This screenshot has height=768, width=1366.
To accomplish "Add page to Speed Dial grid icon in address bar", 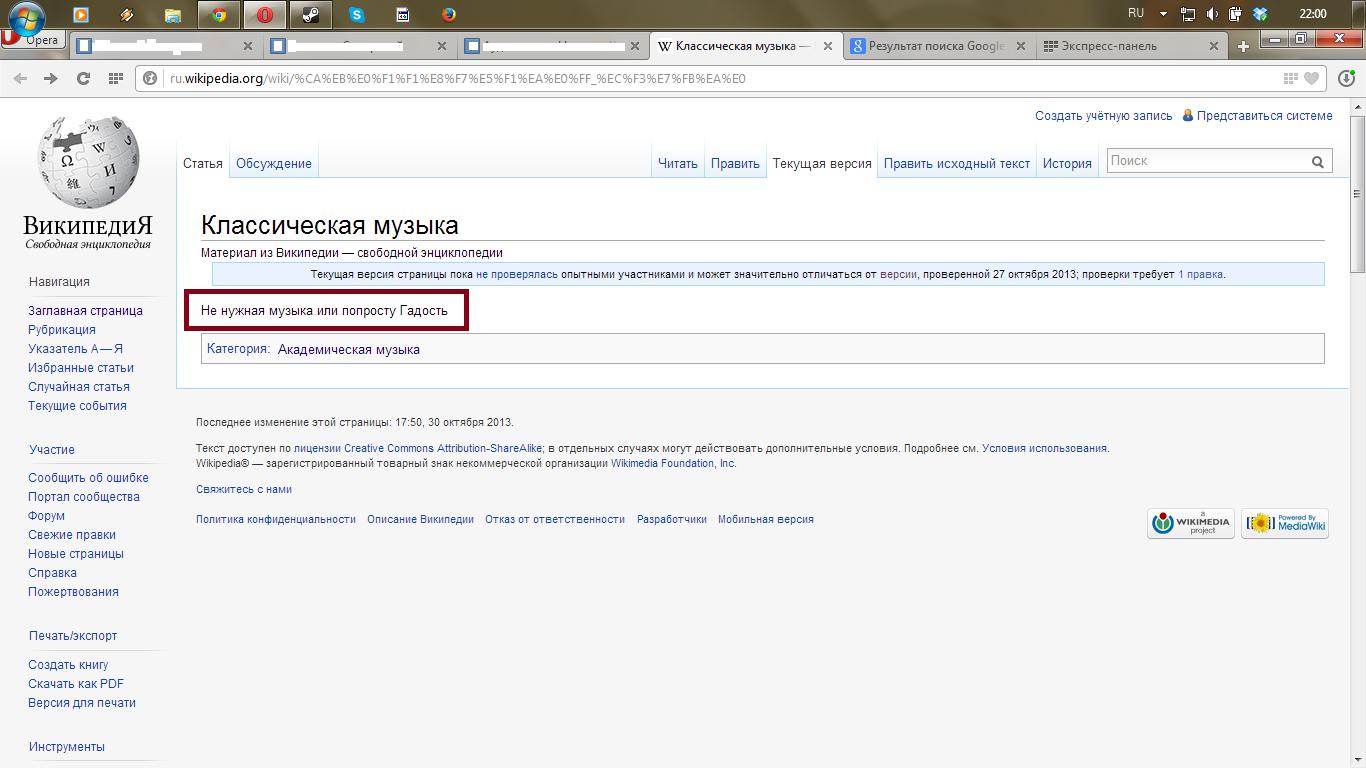I will click(x=1291, y=78).
